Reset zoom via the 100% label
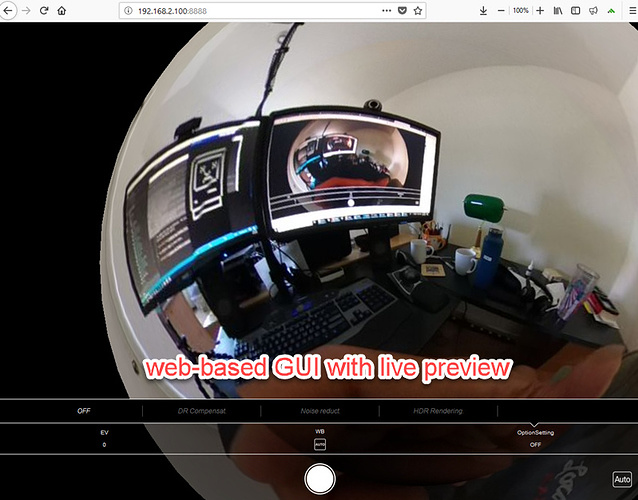Image resolution: width=638 pixels, height=500 pixels. pyautogui.click(x=520, y=11)
